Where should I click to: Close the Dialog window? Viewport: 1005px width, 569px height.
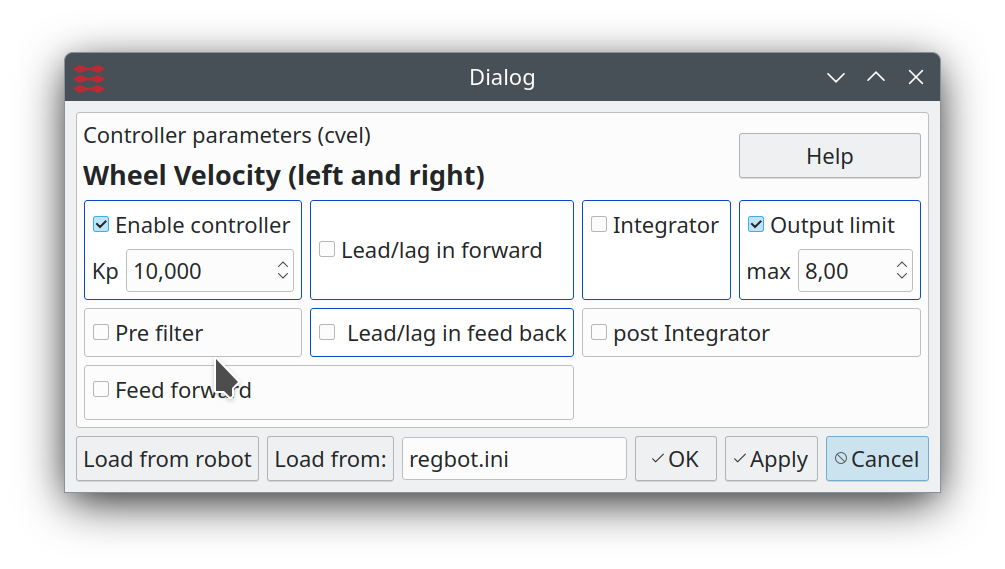[x=915, y=78]
